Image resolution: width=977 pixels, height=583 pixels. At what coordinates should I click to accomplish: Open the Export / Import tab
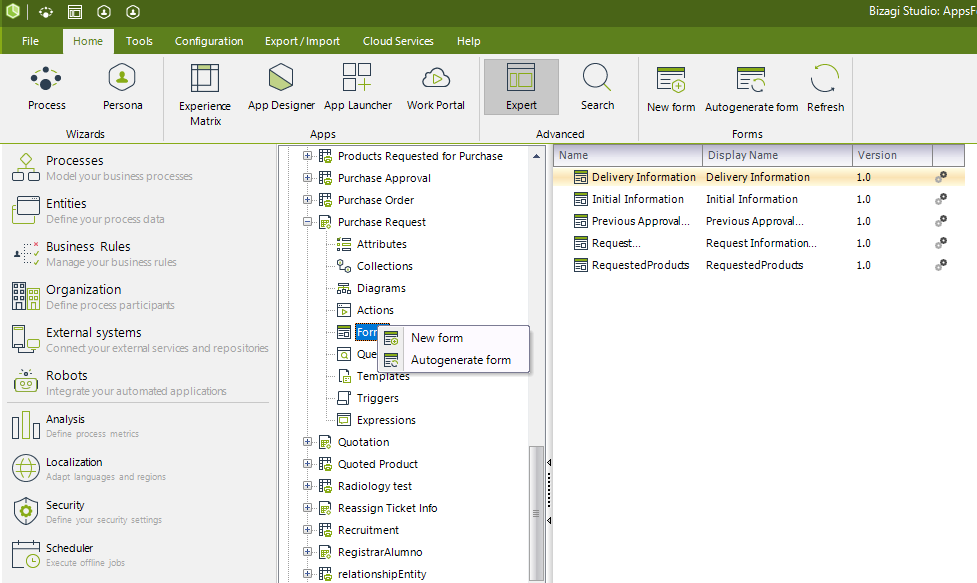[x=302, y=41]
